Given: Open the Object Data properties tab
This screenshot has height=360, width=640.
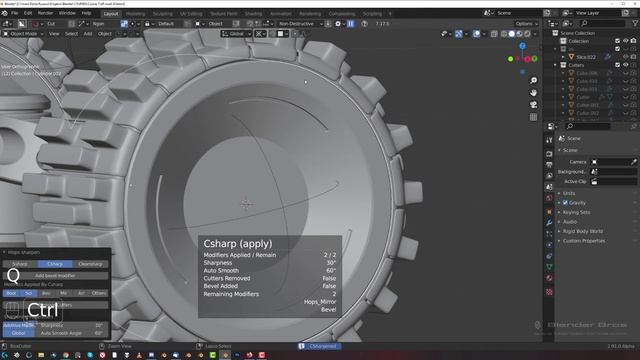Looking at the screenshot, I should point(549,267).
